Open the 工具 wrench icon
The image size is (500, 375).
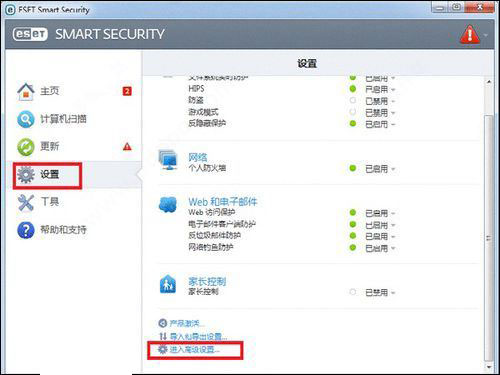click(x=26, y=202)
